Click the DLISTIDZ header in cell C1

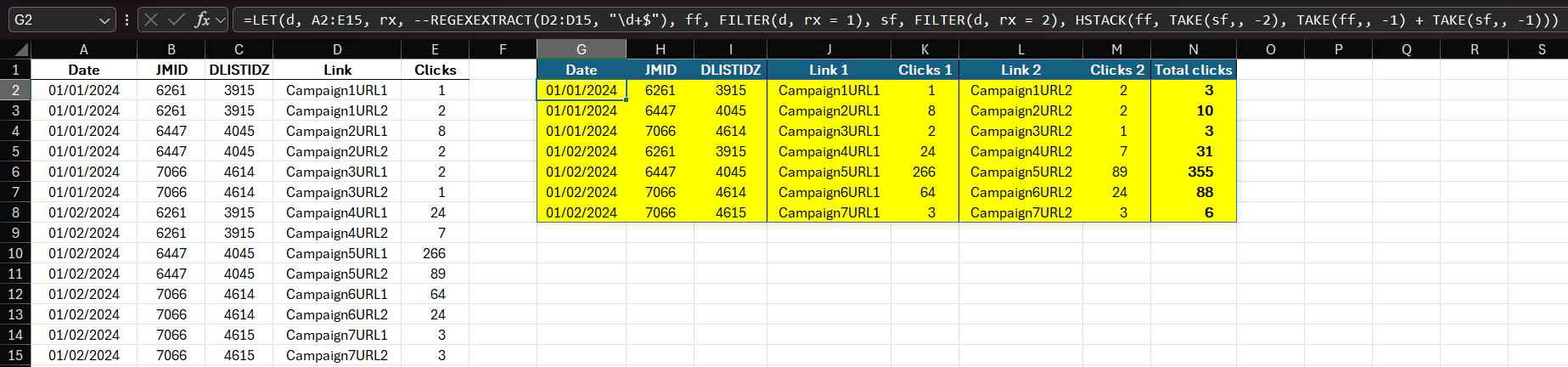click(x=239, y=70)
